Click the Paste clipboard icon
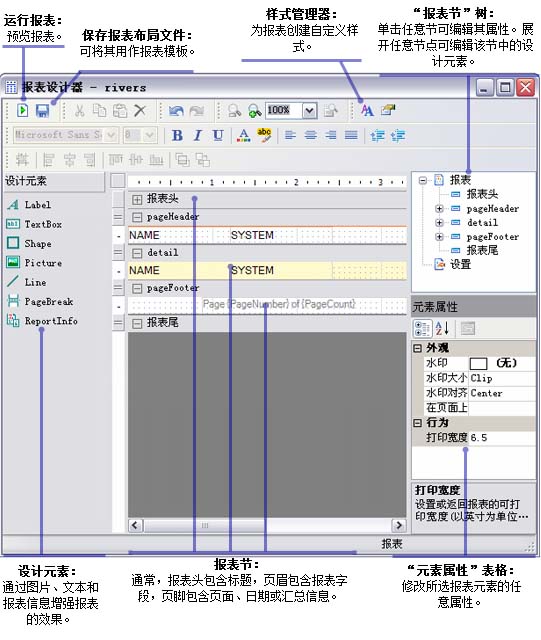 point(120,111)
